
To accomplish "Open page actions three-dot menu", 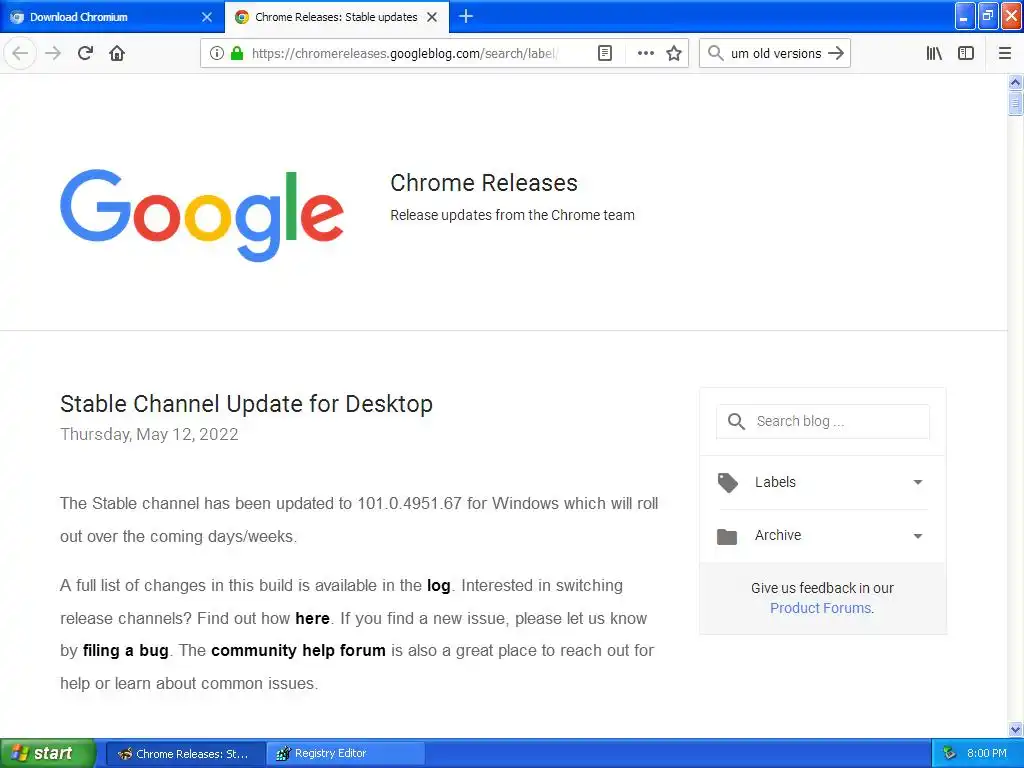I will point(645,53).
